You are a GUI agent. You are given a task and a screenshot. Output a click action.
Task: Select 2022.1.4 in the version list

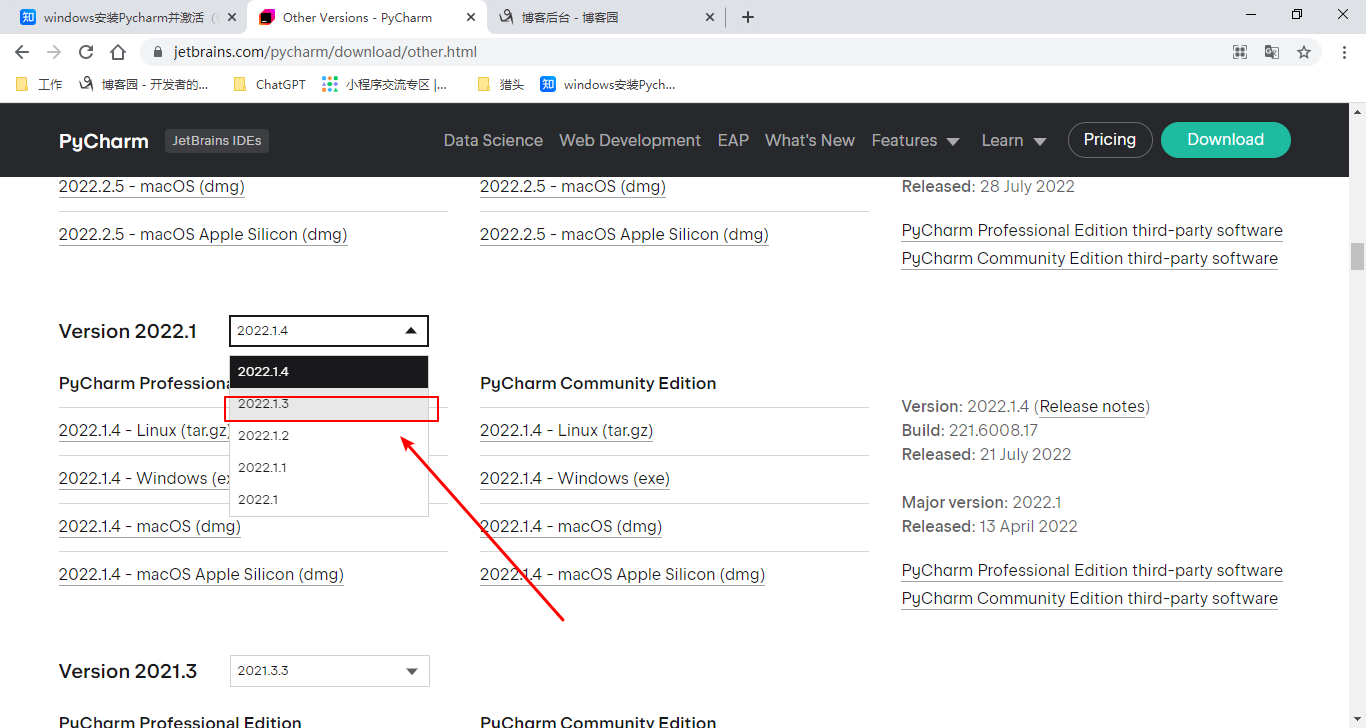coord(329,372)
